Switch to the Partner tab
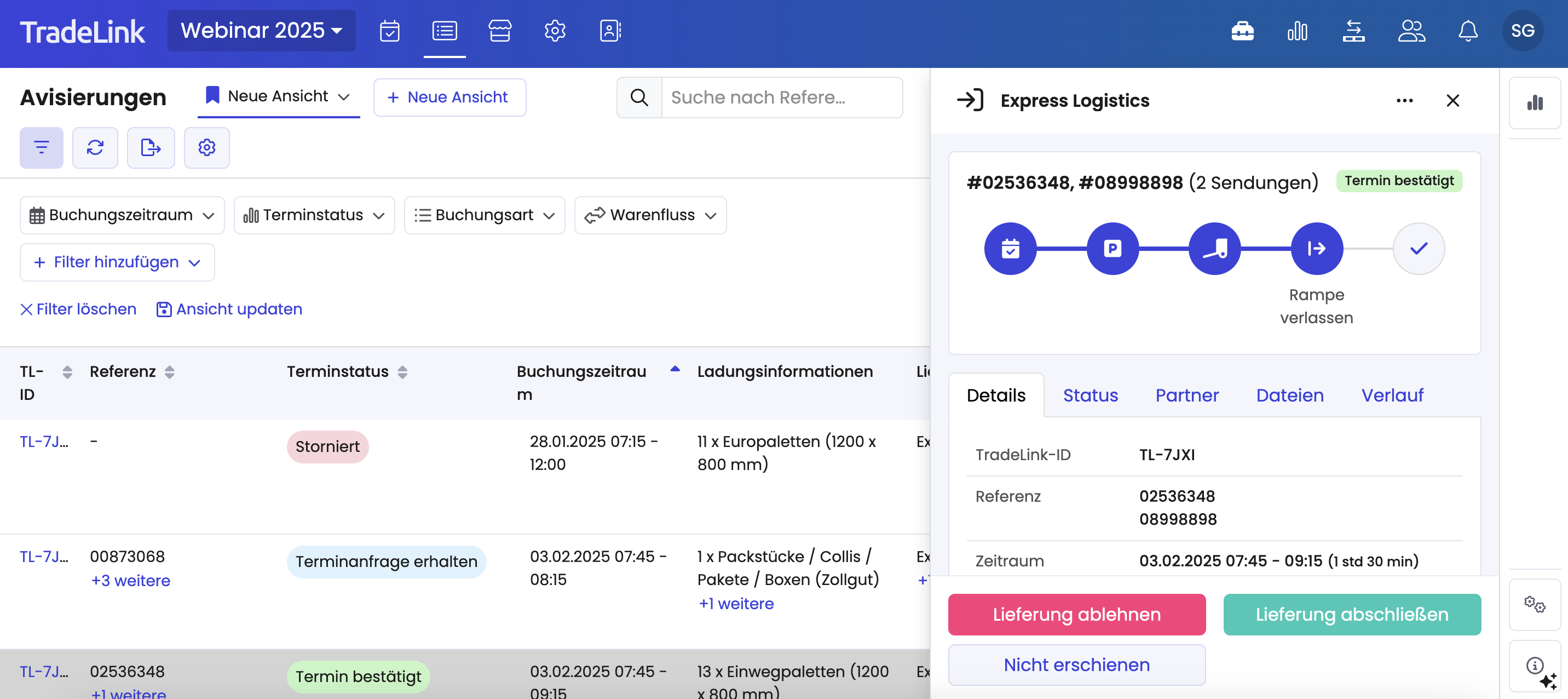This screenshot has height=699, width=1568. [x=1186, y=395]
